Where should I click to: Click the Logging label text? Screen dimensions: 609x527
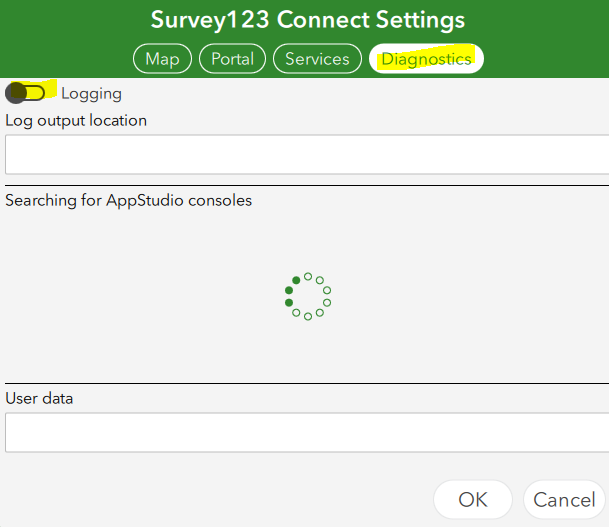tap(91, 94)
